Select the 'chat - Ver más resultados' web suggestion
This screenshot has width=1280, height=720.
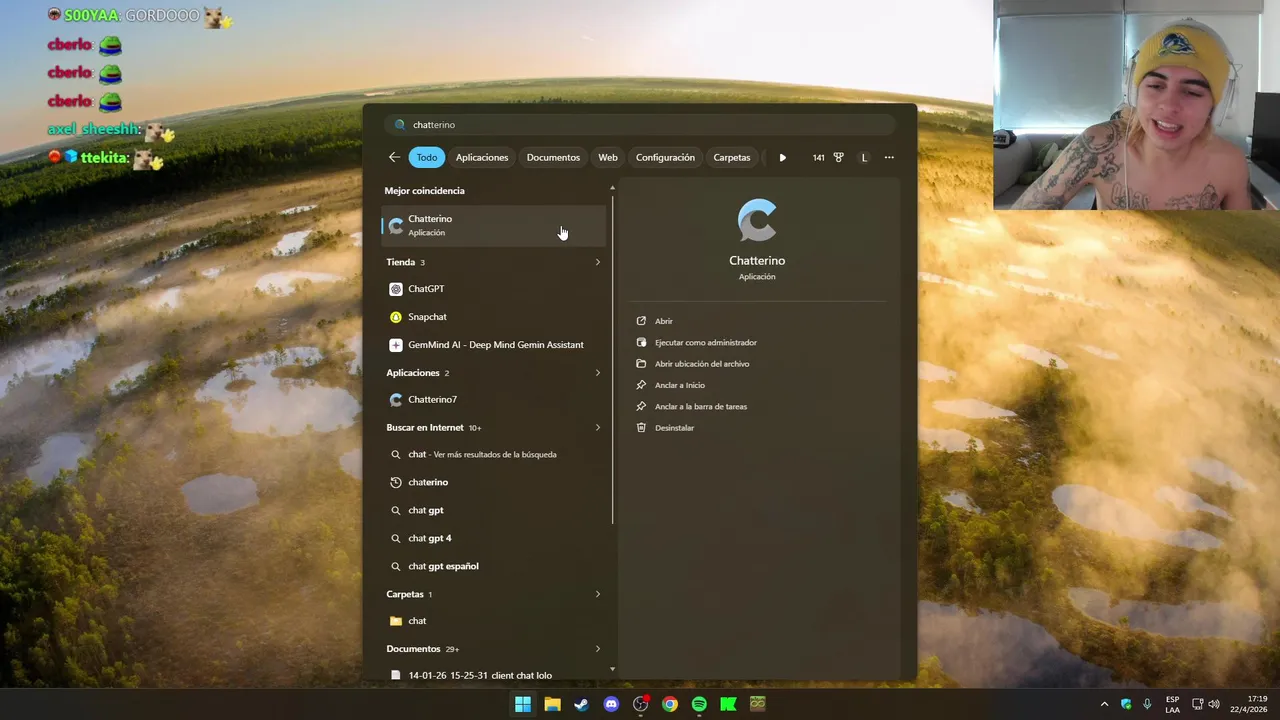(x=494, y=454)
